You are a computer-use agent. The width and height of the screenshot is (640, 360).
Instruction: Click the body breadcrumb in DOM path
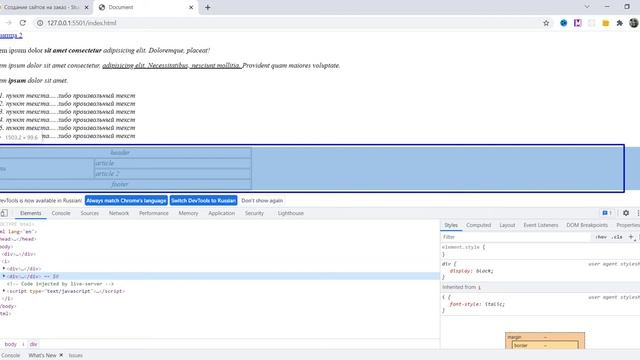tap(11, 344)
